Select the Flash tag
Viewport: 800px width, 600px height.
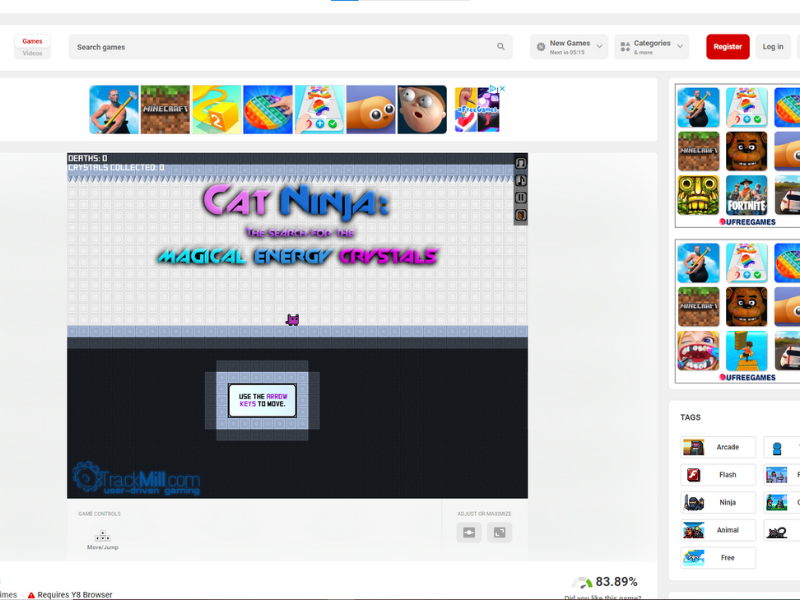(x=718, y=474)
